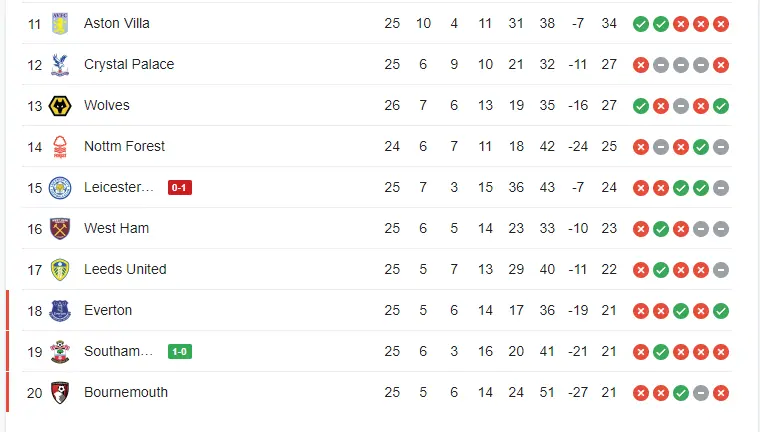This screenshot has height=432, width=760.
Task: Click Leeds United's last grey draw icon
Action: coord(721,269)
